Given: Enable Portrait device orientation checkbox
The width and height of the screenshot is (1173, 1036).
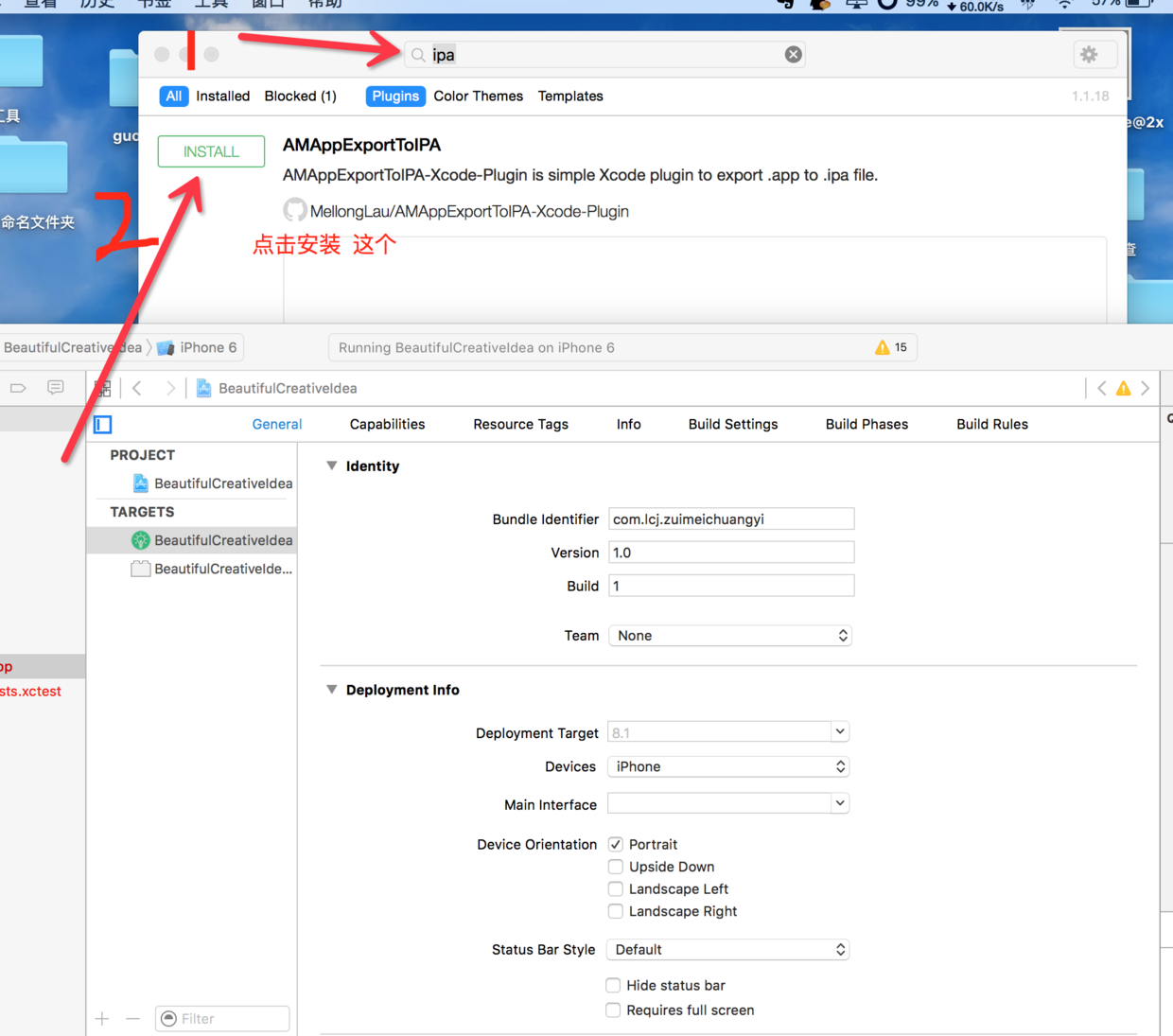Looking at the screenshot, I should point(616,844).
